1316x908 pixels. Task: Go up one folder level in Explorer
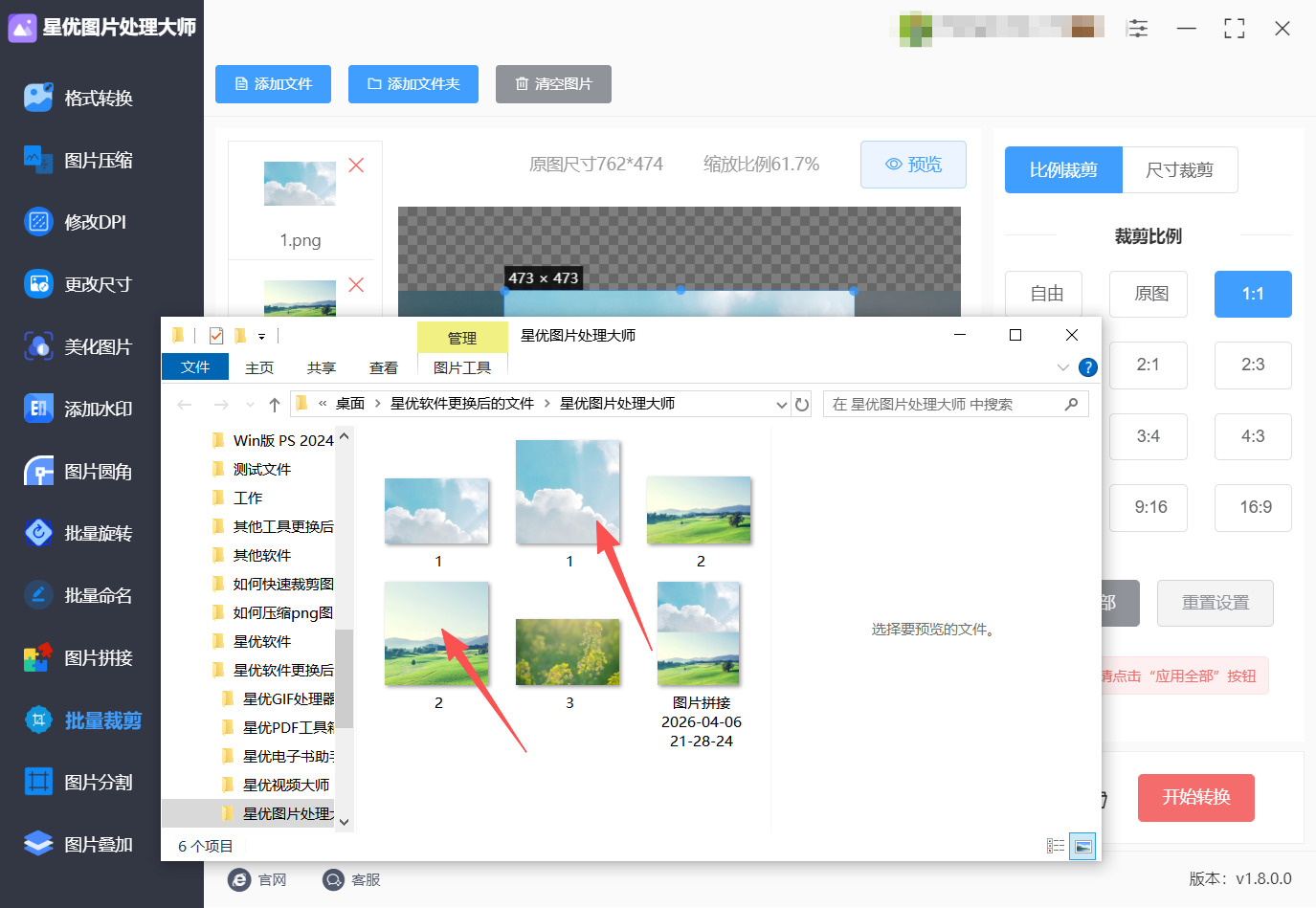coord(275,405)
